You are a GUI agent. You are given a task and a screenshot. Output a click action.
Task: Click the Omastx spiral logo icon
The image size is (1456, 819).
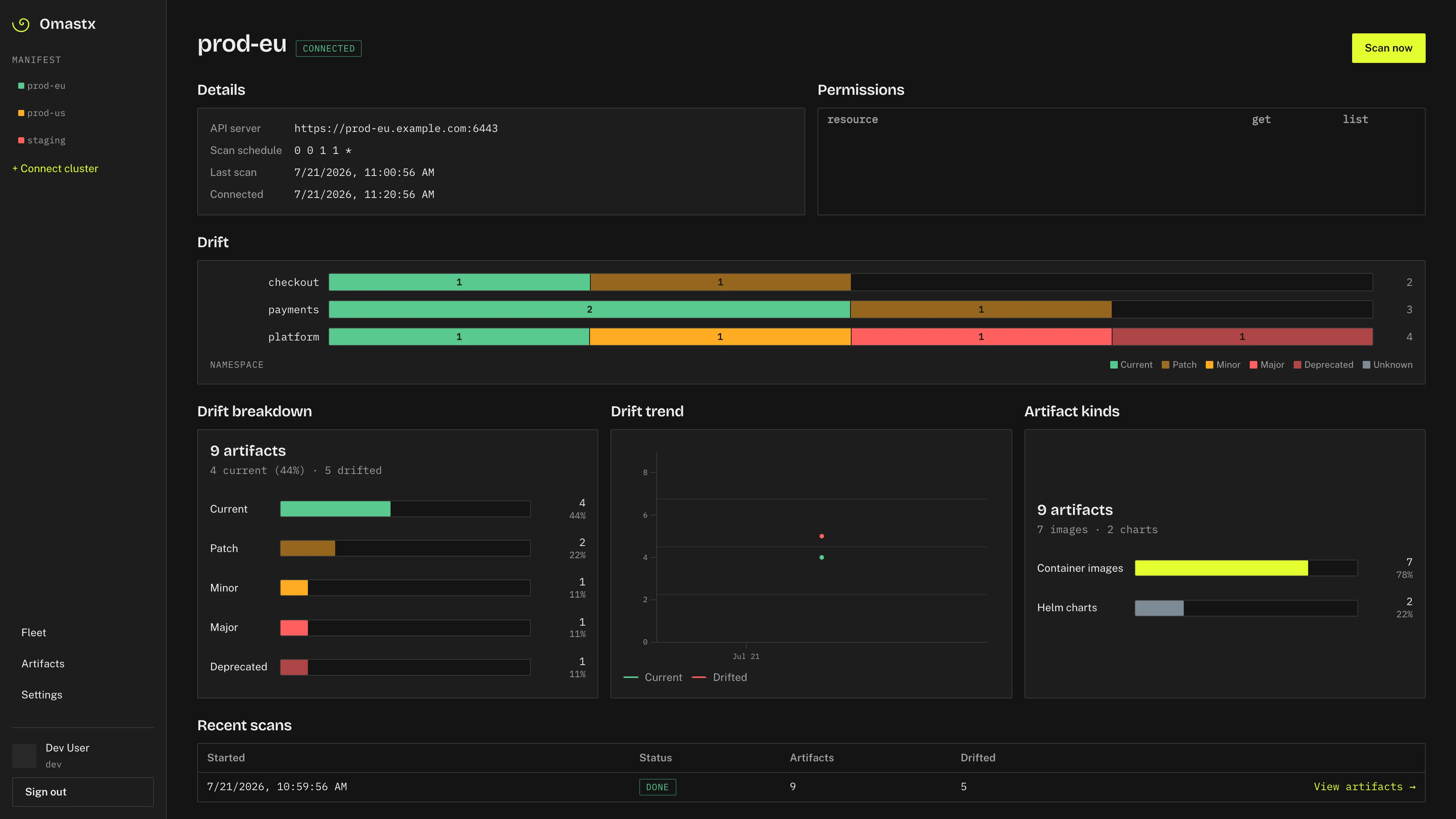coord(21,24)
